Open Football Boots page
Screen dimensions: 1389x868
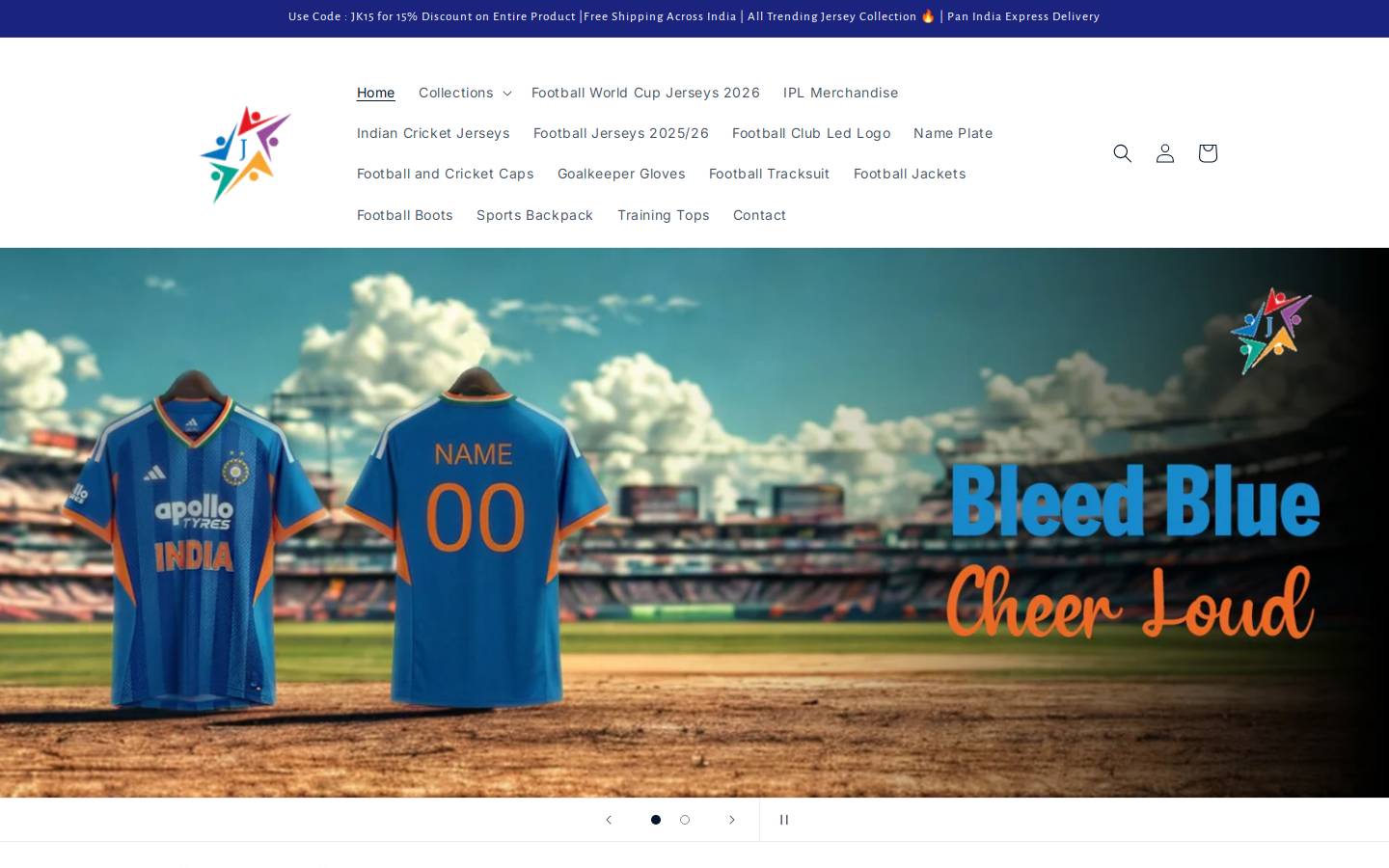tap(404, 215)
